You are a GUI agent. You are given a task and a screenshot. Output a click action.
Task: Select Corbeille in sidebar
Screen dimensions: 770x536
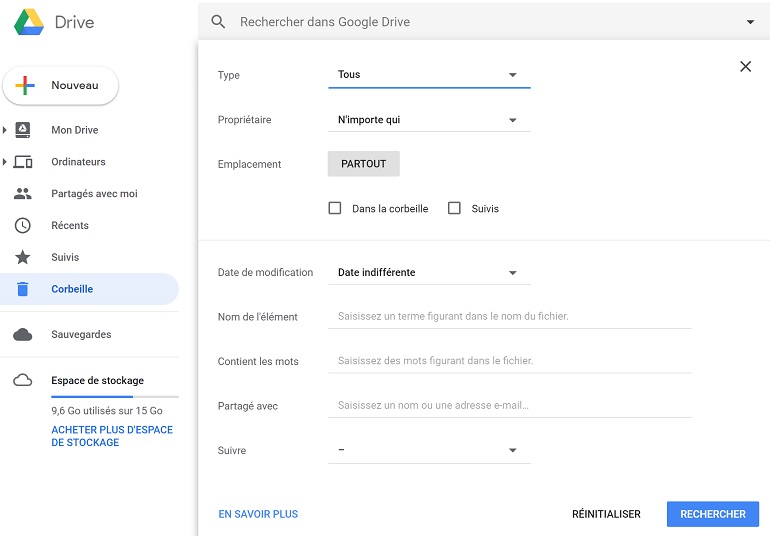coord(89,289)
